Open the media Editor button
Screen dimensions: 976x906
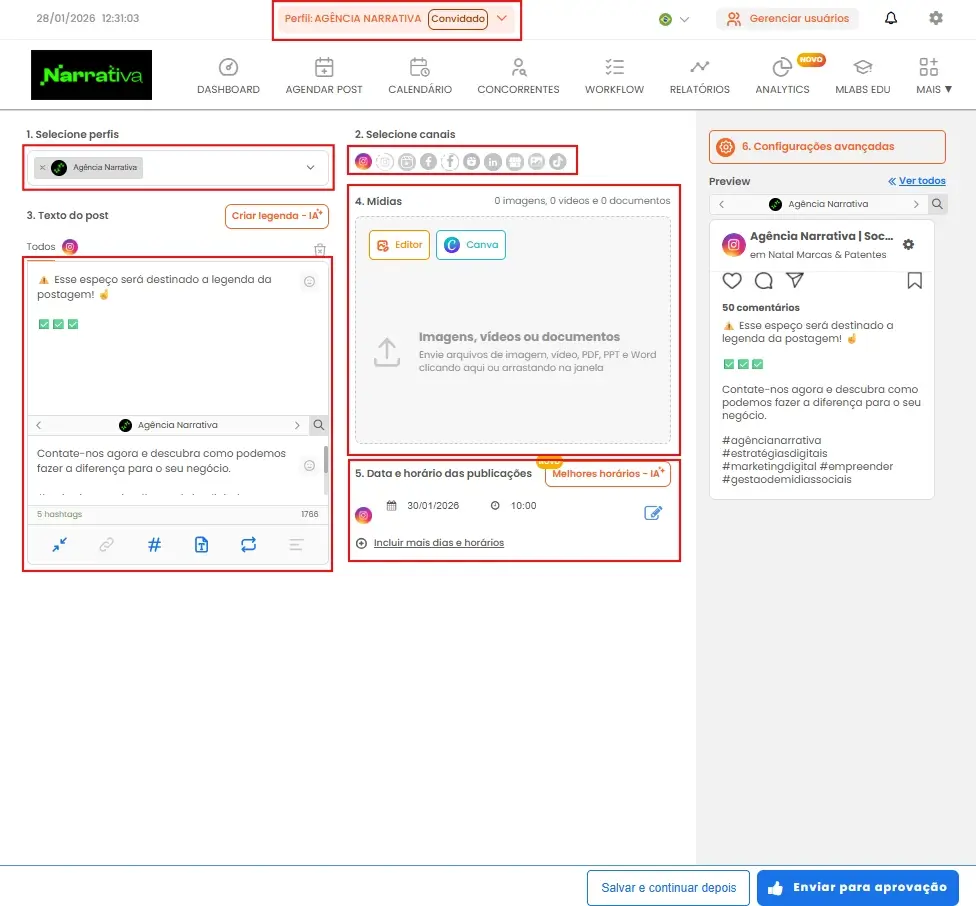(400, 245)
